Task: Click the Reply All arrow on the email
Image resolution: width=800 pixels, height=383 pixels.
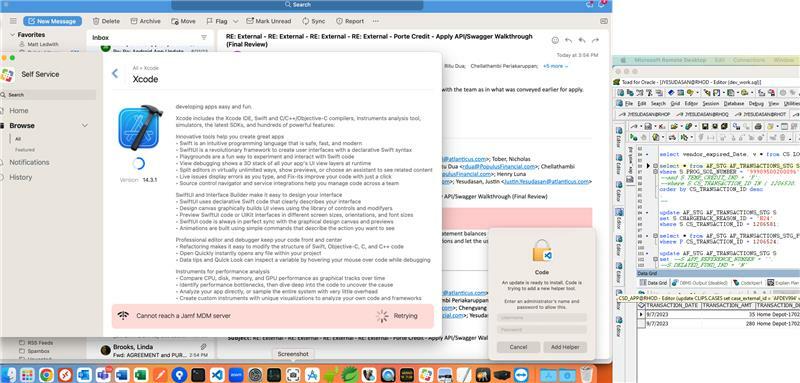Action: coord(582,40)
